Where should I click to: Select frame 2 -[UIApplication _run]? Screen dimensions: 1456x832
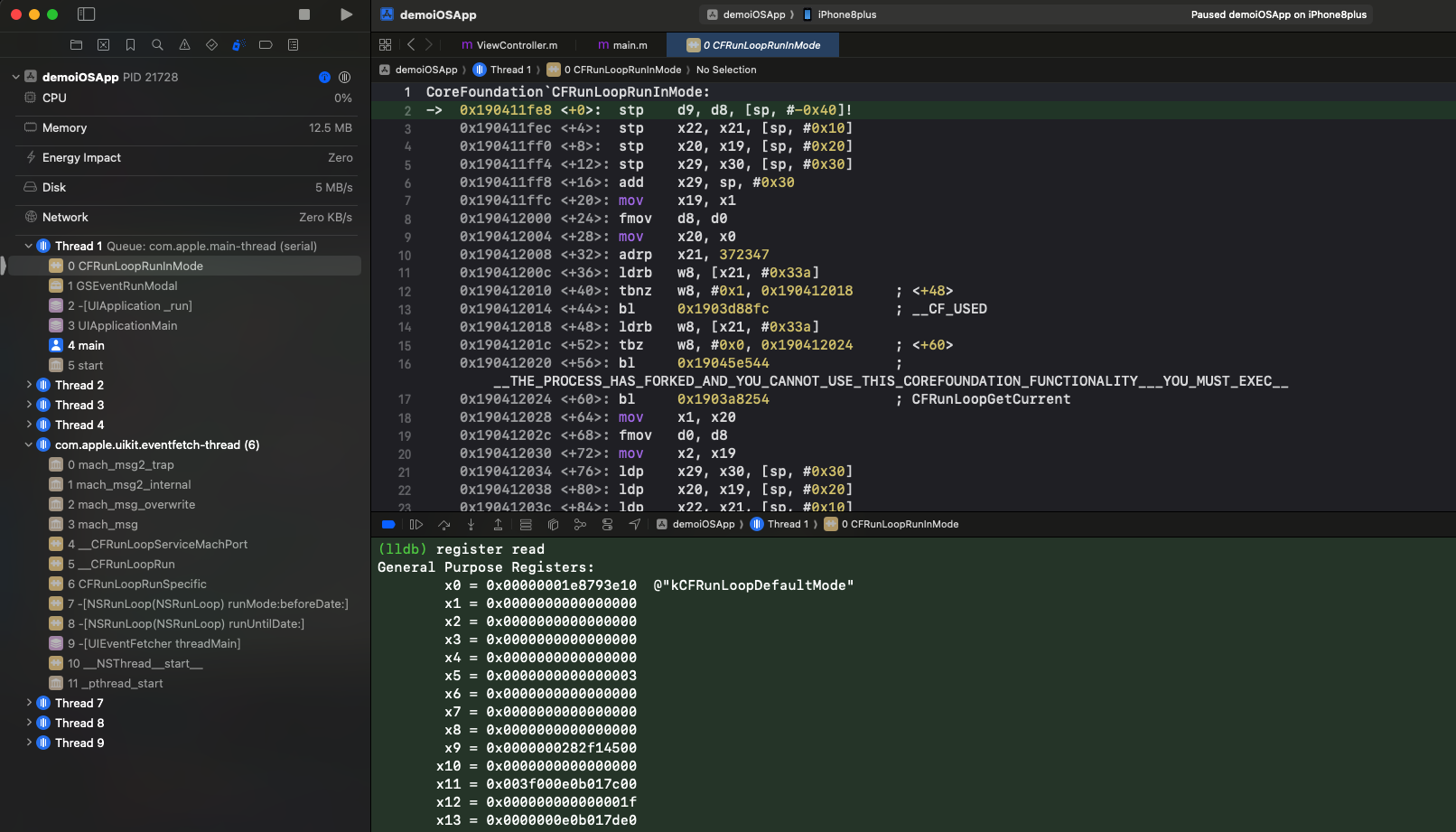pos(184,305)
